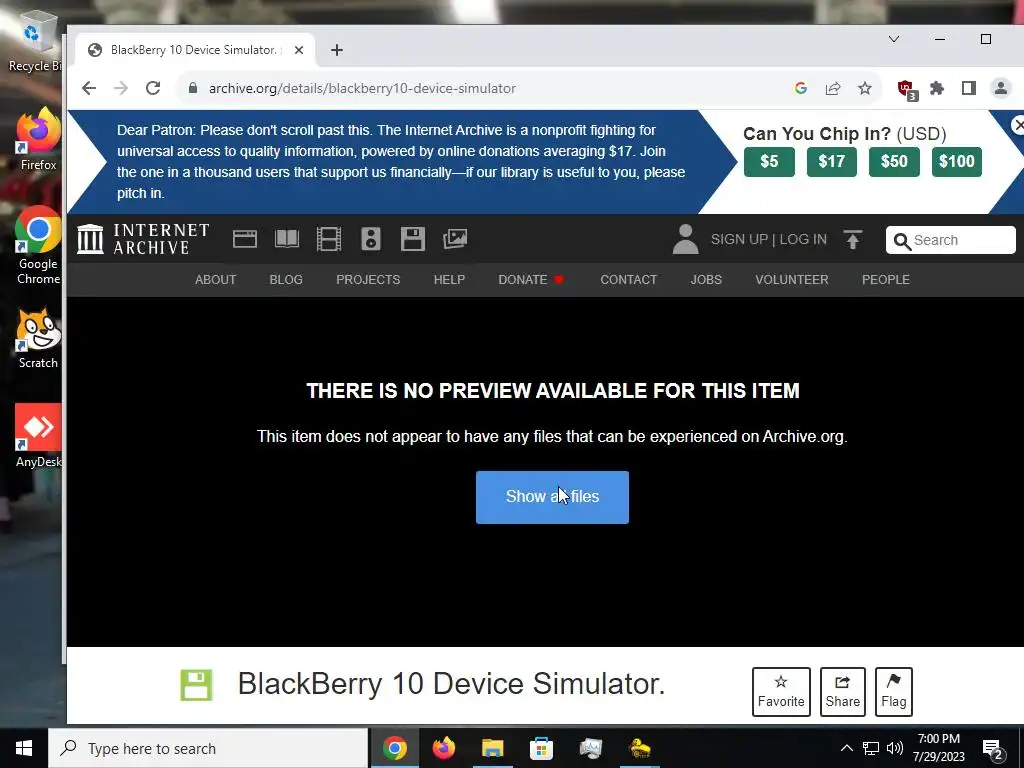Open File Explorer from the taskbar
This screenshot has width=1024, height=768.
click(492, 748)
